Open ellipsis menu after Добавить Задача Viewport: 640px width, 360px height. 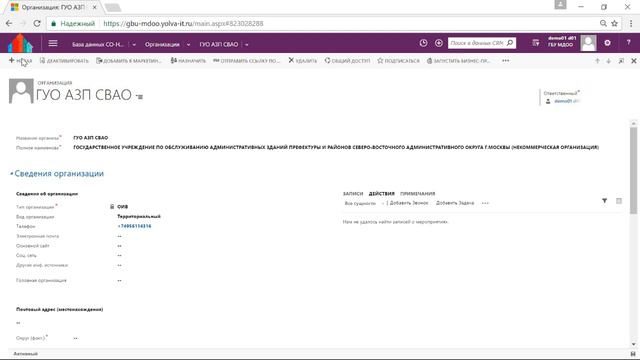tap(485, 203)
